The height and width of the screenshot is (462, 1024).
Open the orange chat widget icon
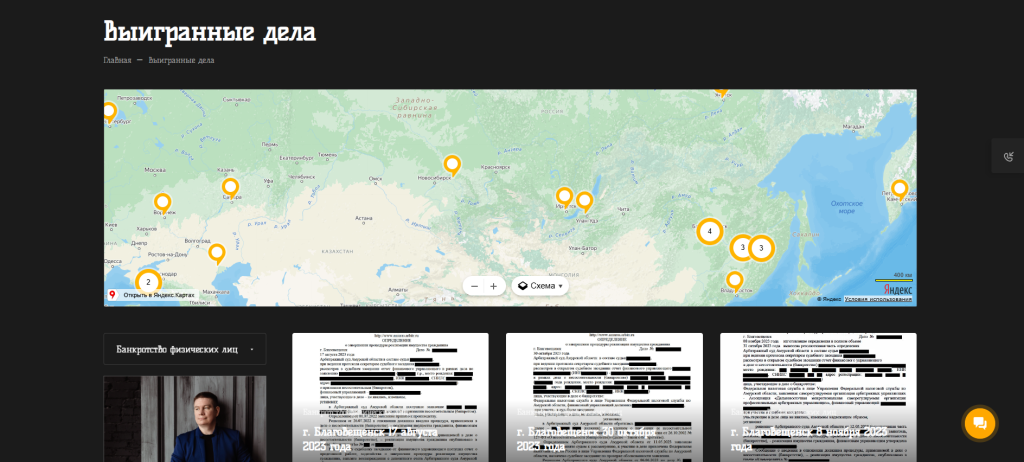tap(979, 423)
